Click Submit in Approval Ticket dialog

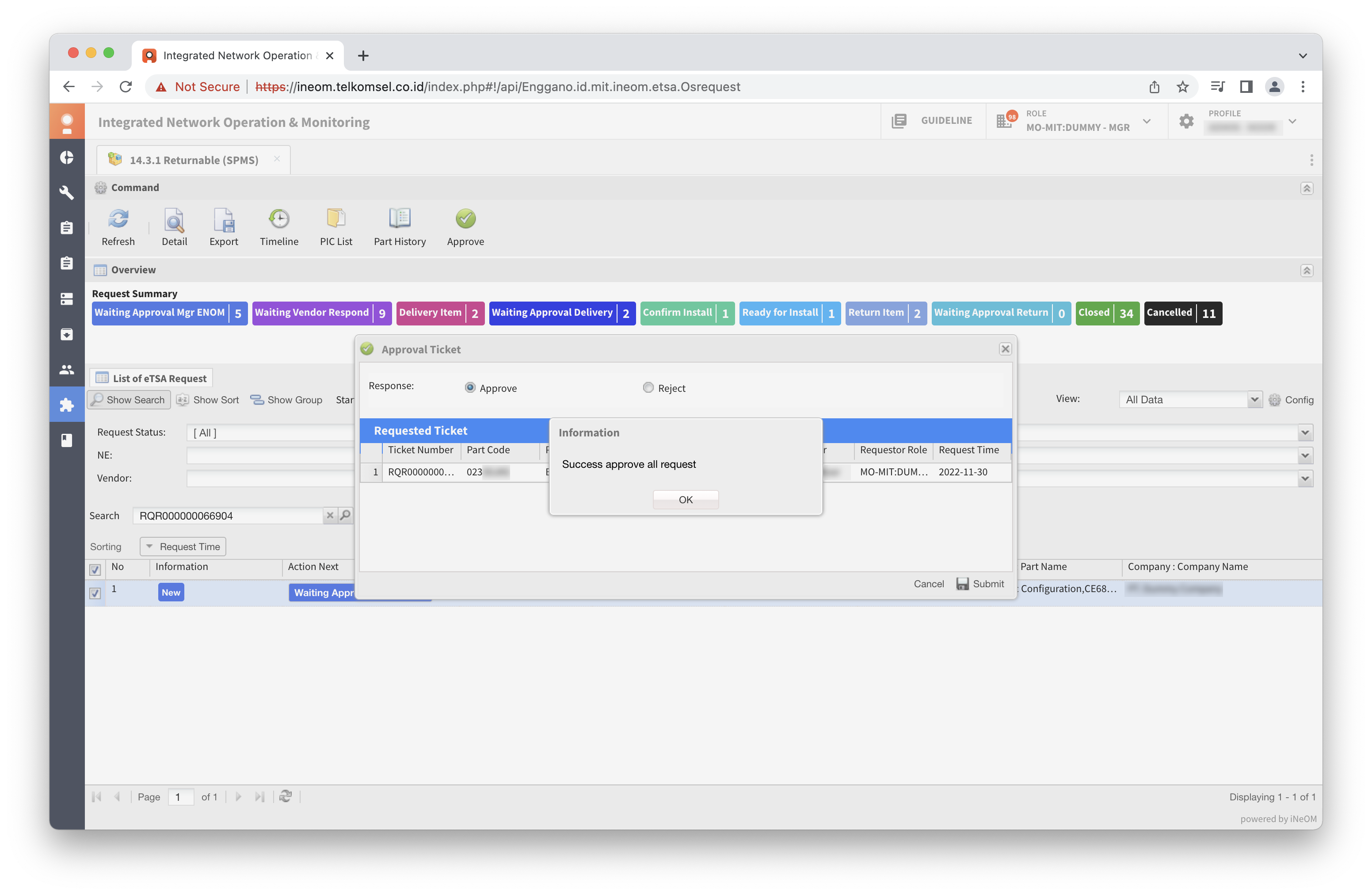point(980,584)
